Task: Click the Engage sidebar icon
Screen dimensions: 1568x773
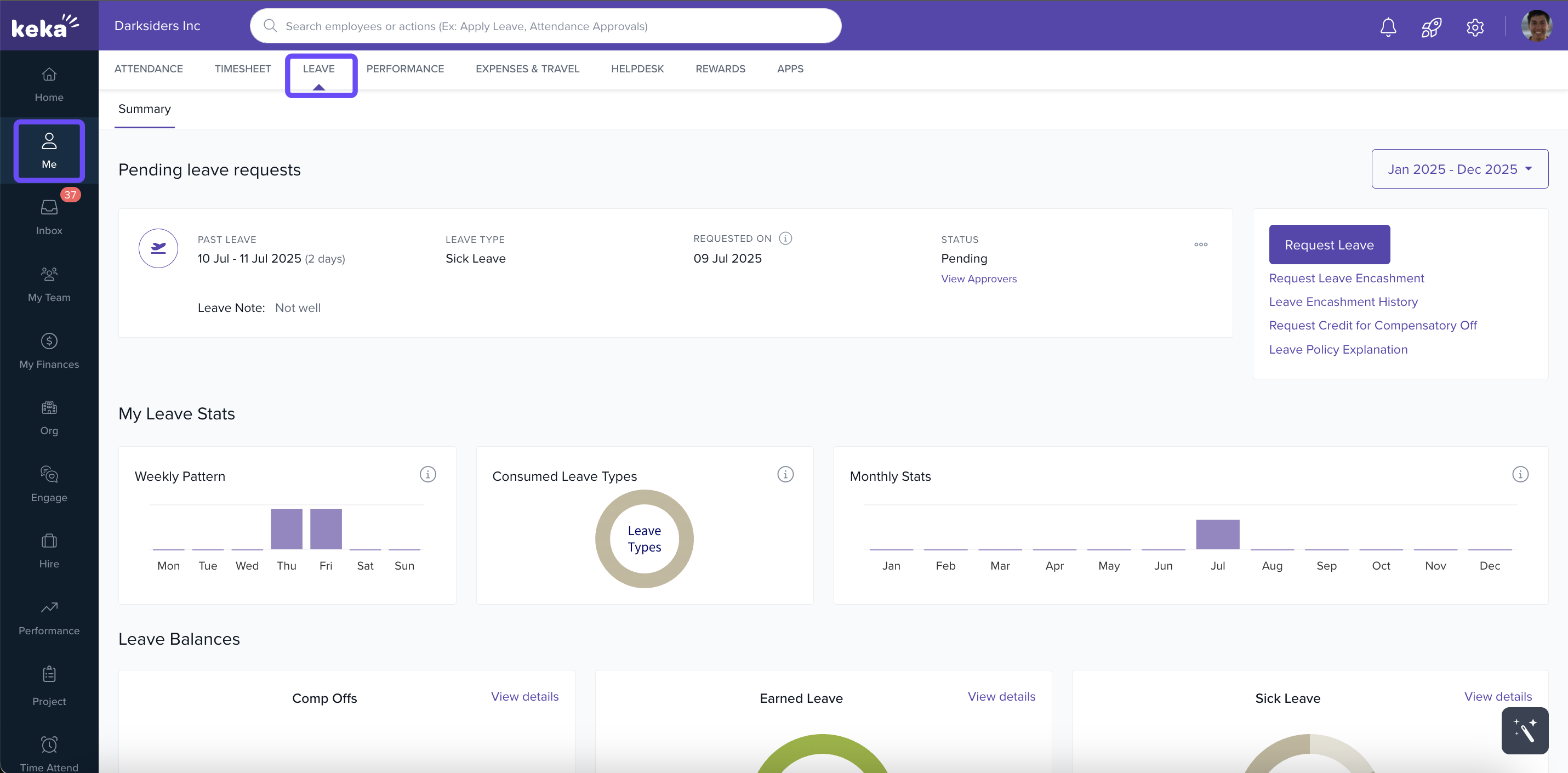Action: [x=49, y=484]
